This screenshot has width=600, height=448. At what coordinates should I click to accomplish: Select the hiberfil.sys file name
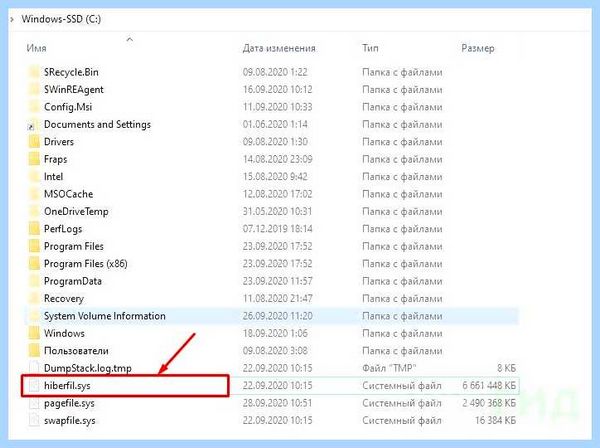pyautogui.click(x=67, y=386)
